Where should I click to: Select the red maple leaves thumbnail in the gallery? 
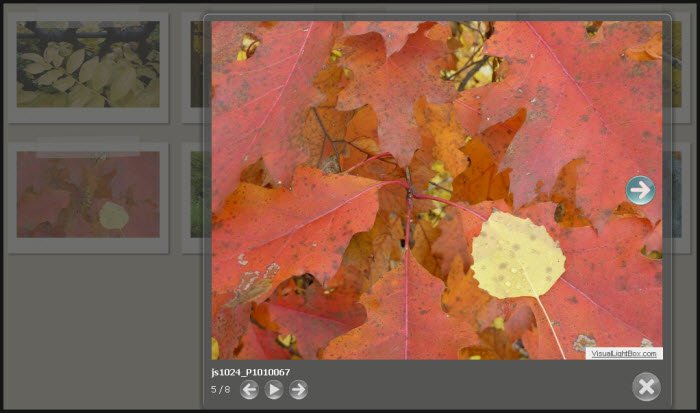(88, 194)
